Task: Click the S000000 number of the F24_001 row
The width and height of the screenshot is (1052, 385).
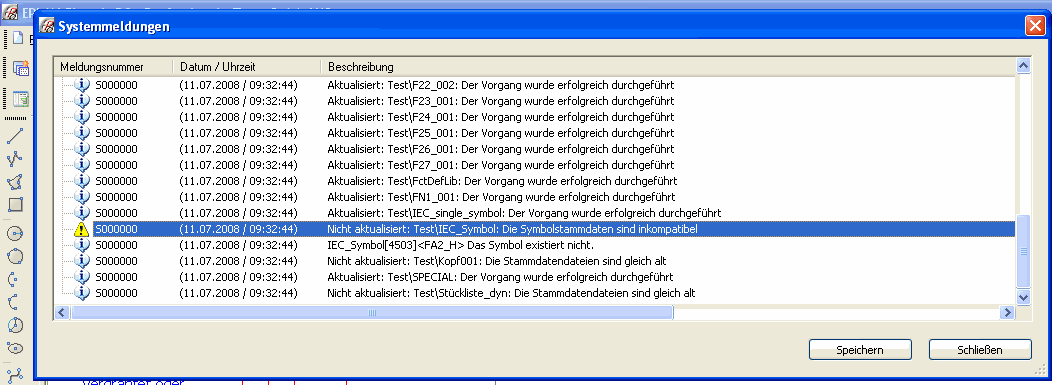Action: 116,117
